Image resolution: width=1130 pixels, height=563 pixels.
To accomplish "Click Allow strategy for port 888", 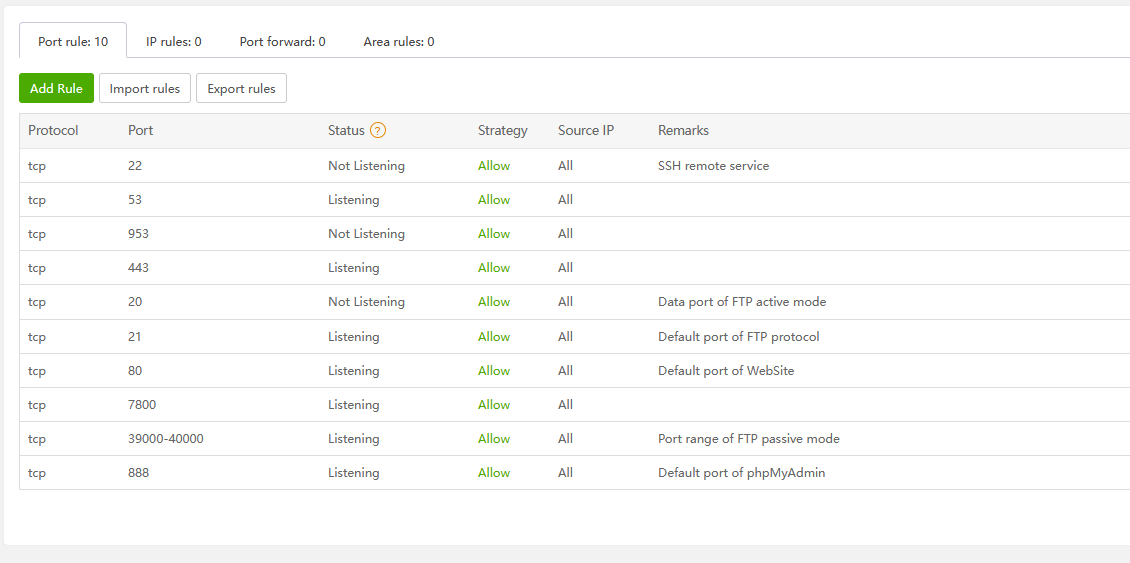I will (494, 473).
